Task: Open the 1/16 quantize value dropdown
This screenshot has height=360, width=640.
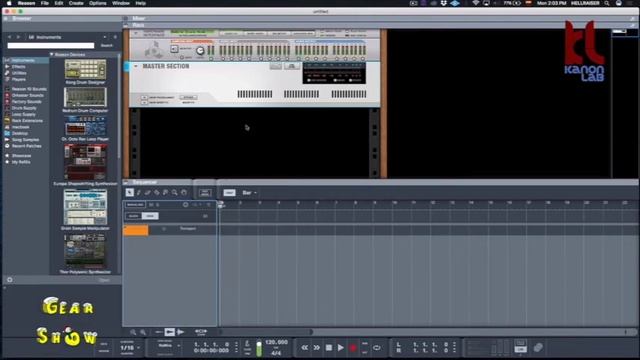Action: [x=130, y=348]
